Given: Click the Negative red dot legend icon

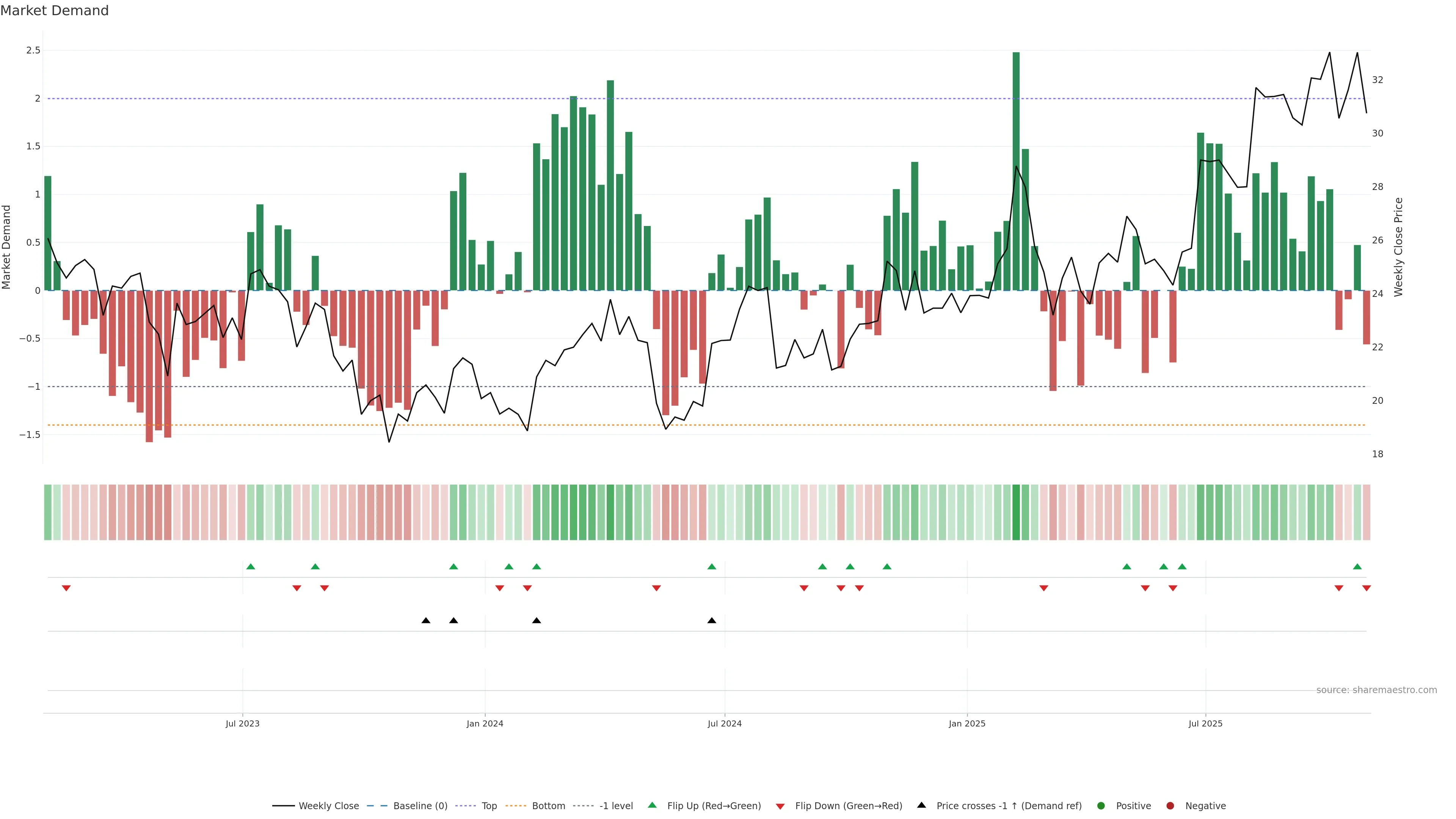Looking at the screenshot, I should 1170,805.
